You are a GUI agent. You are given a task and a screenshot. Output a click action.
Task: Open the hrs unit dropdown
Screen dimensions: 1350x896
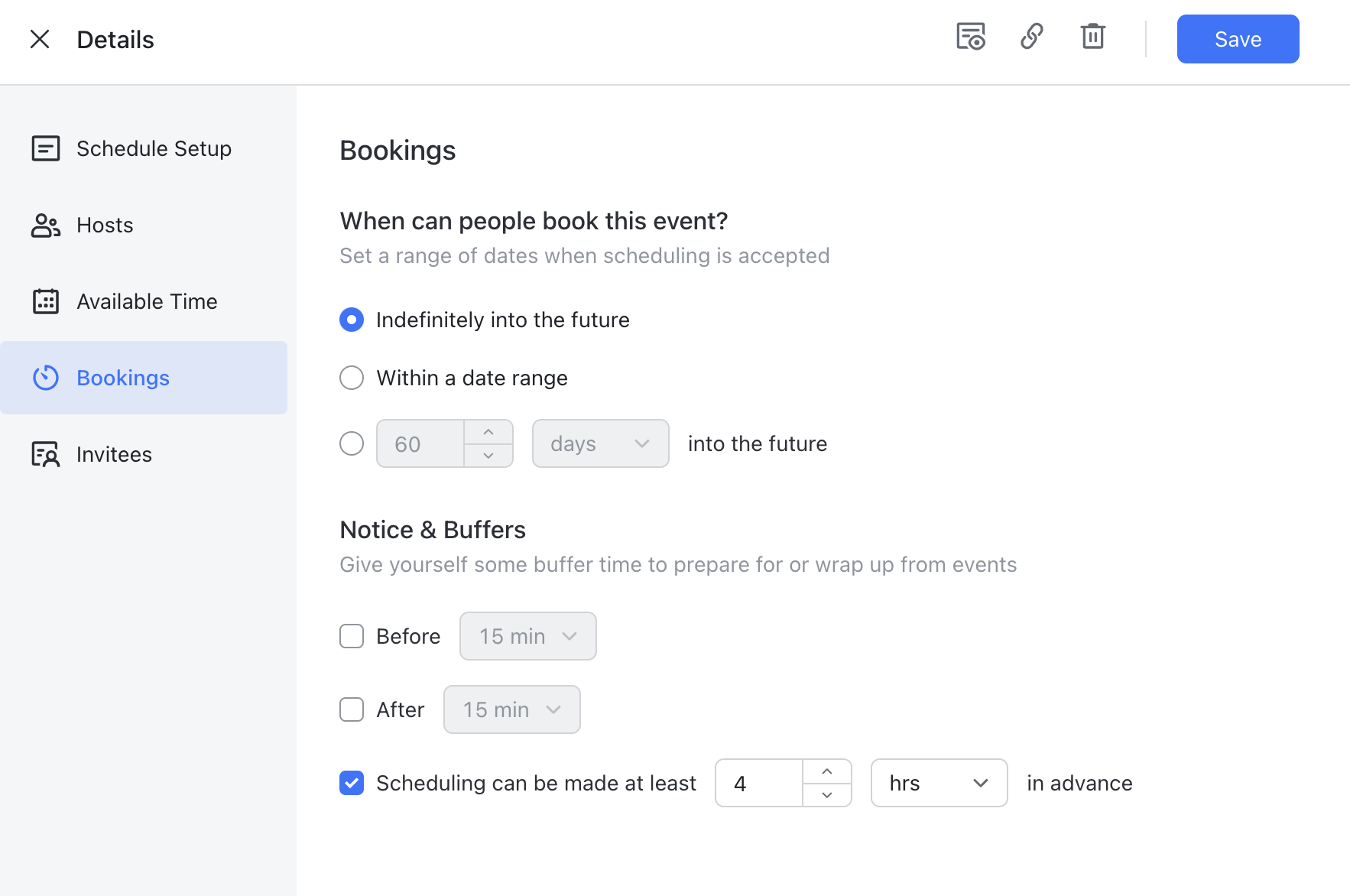(x=939, y=783)
